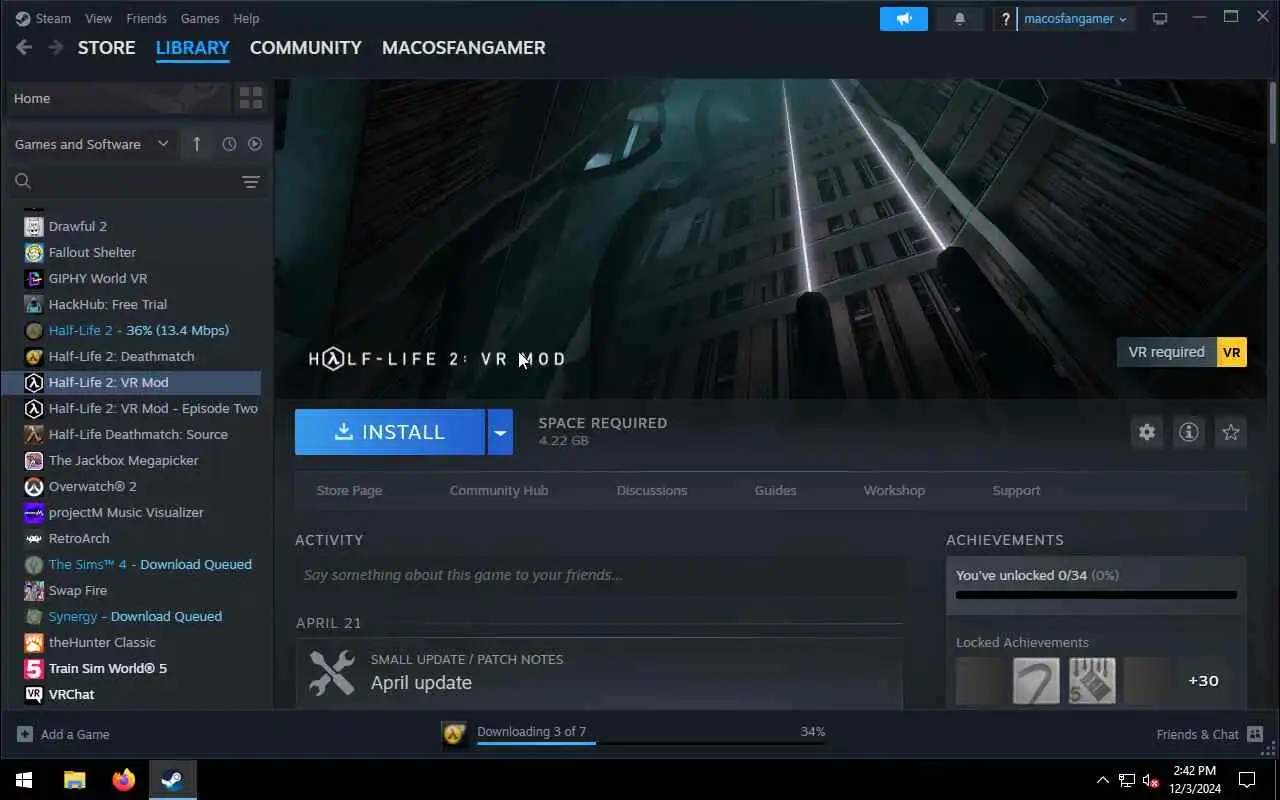1280x800 pixels.
Task: Show the +30 more locked achievements
Action: [x=1203, y=680]
